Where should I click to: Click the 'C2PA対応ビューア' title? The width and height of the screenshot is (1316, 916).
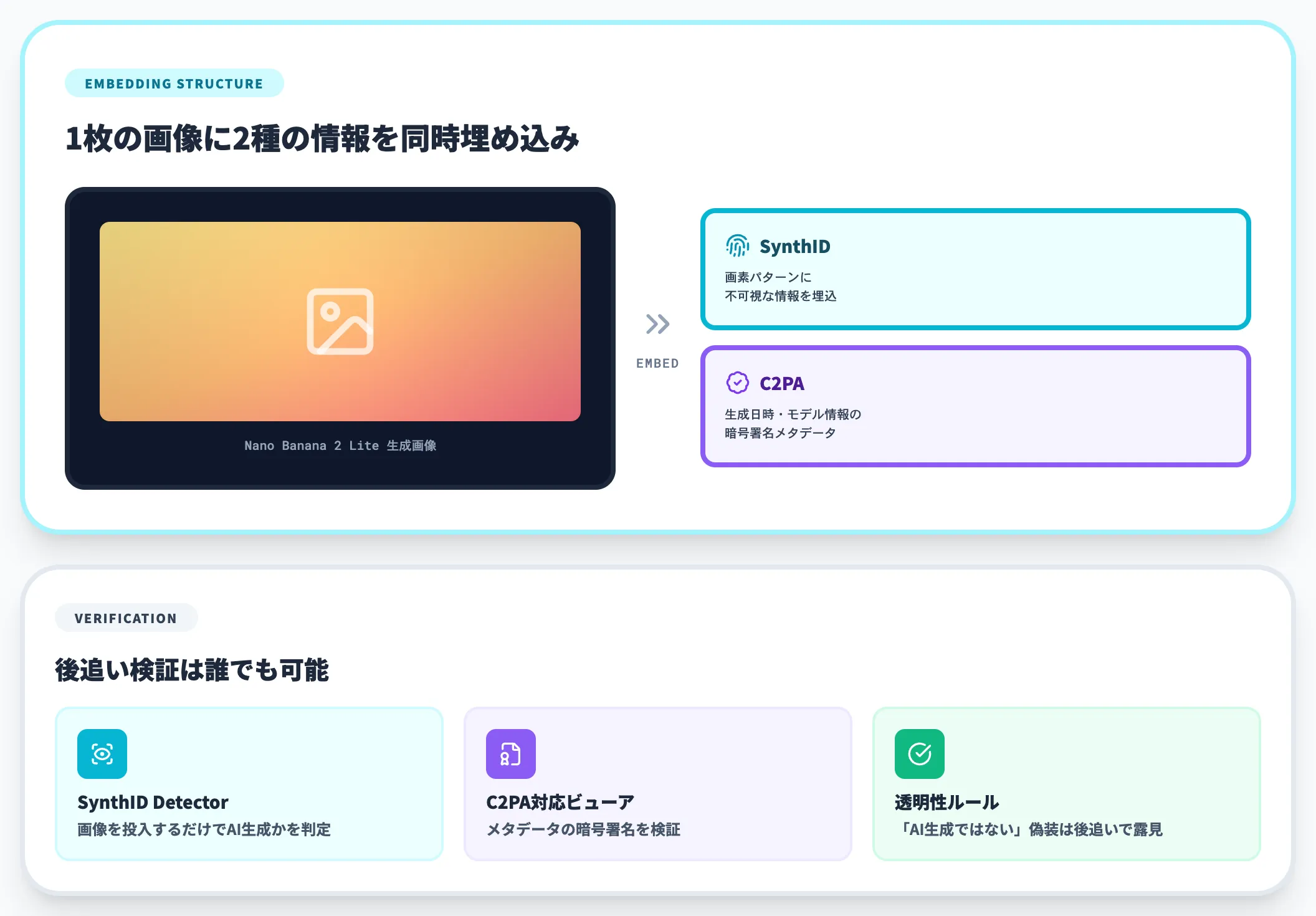click(560, 803)
